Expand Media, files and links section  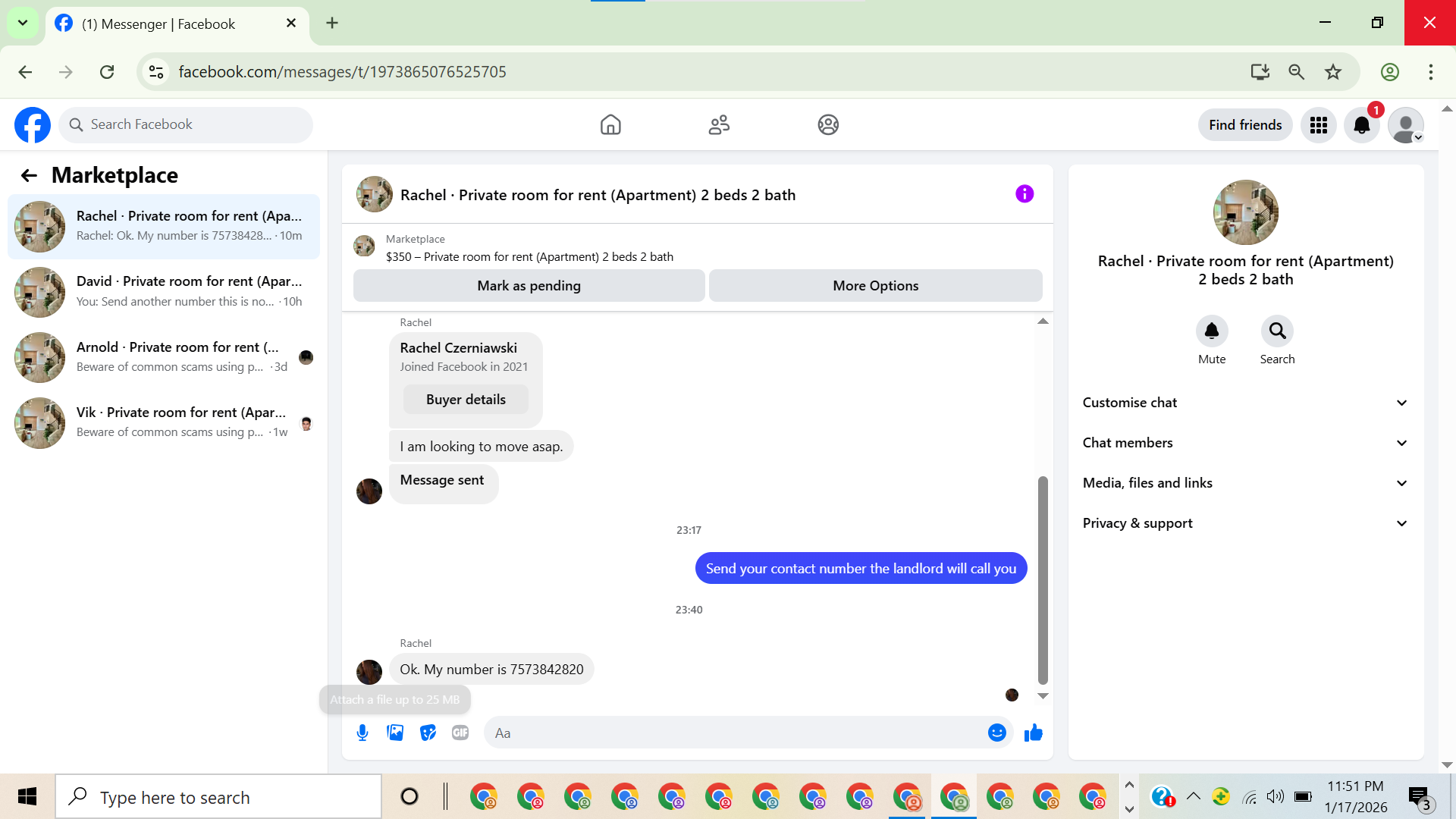[x=1245, y=483]
